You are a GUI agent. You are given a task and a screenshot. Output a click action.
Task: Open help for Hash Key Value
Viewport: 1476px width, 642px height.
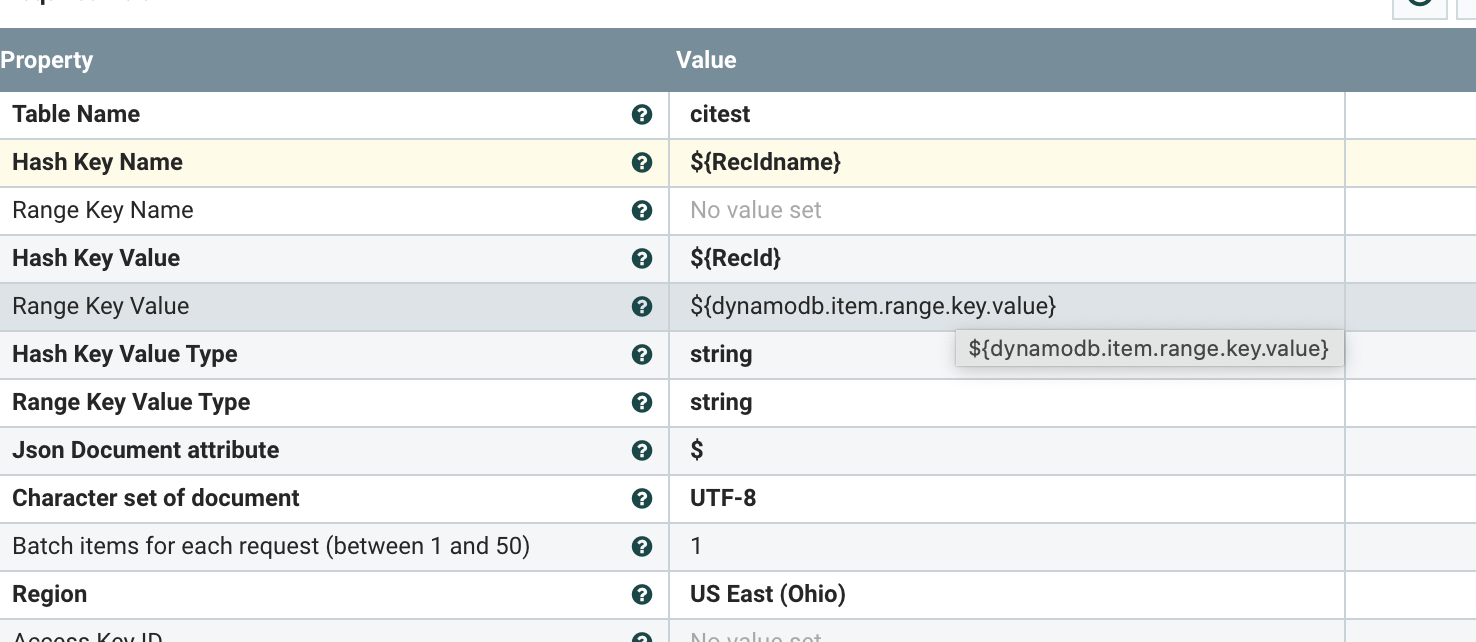coord(643,258)
